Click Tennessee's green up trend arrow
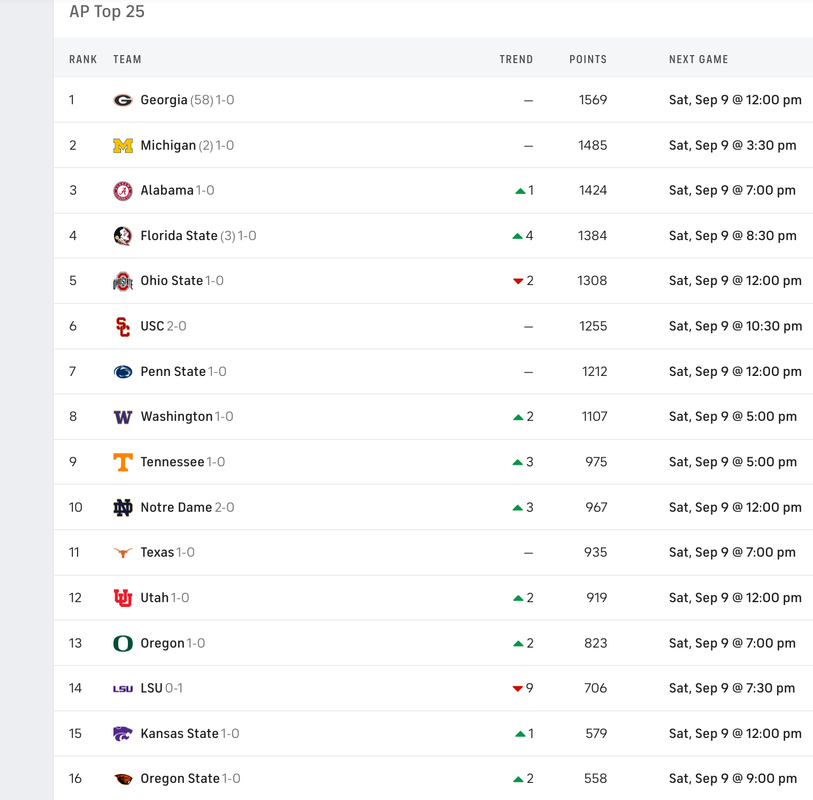Screen dimensions: 813x800 tap(517, 462)
